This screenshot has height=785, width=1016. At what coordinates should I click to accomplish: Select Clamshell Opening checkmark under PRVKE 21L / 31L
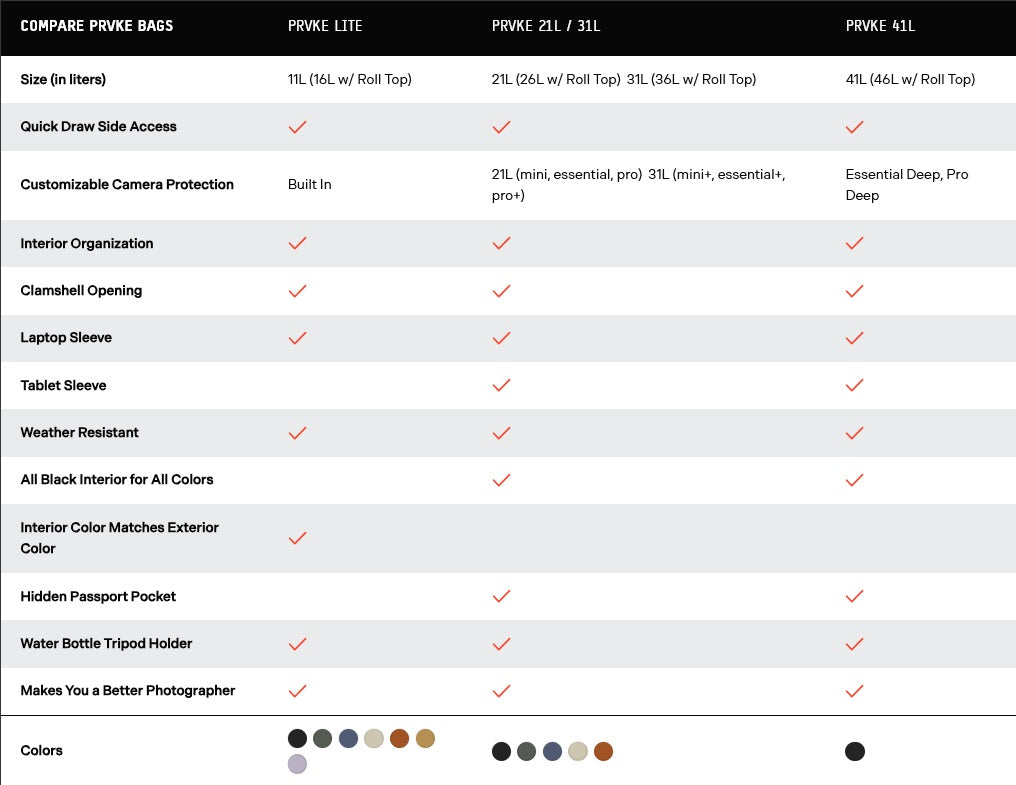(x=502, y=291)
